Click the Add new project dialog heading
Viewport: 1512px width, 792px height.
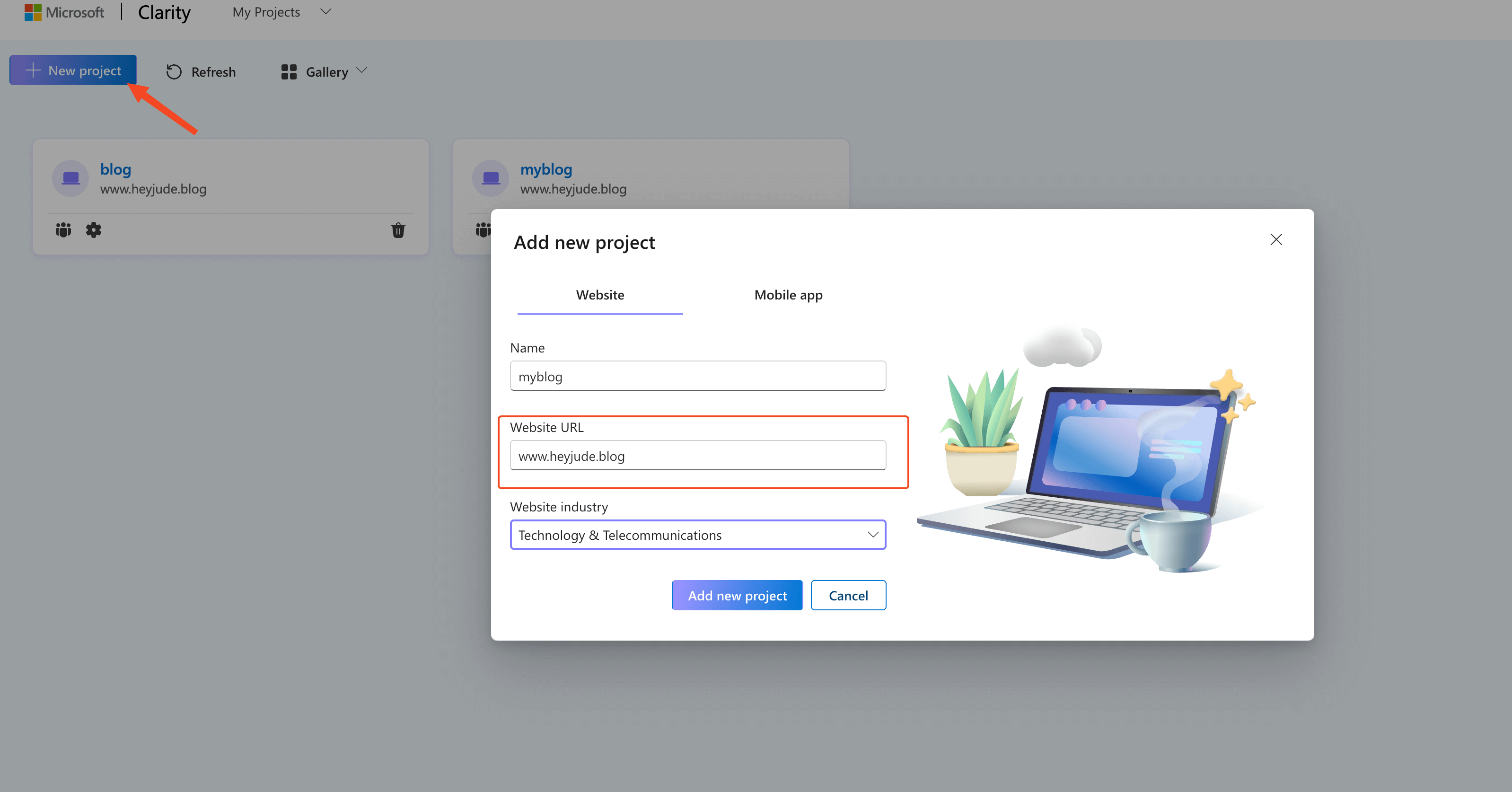584,242
